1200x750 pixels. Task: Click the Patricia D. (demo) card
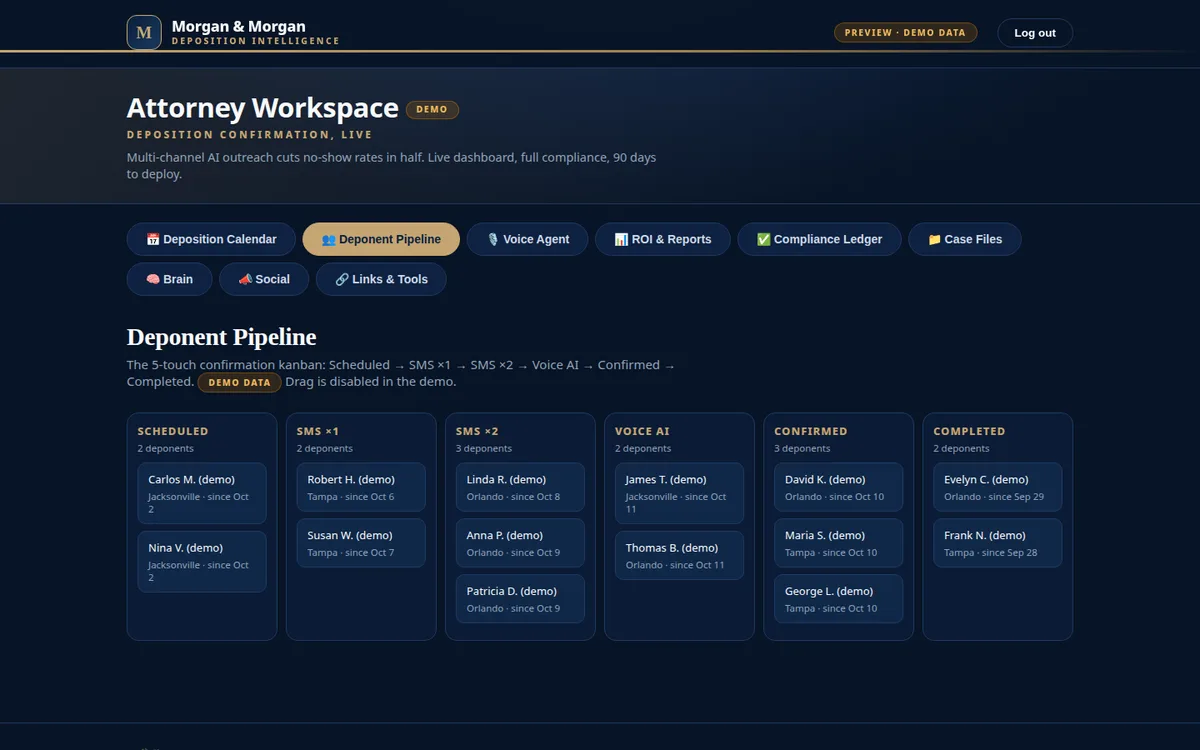pos(520,599)
